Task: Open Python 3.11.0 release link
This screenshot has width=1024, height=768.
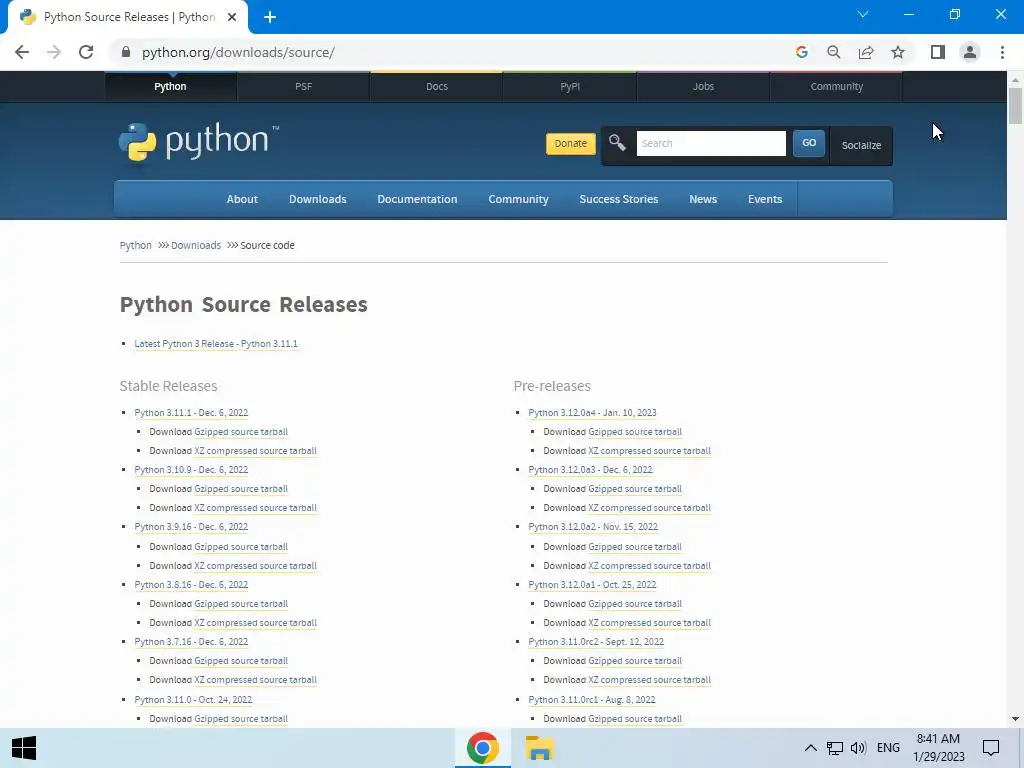Action: pyautogui.click(x=193, y=699)
